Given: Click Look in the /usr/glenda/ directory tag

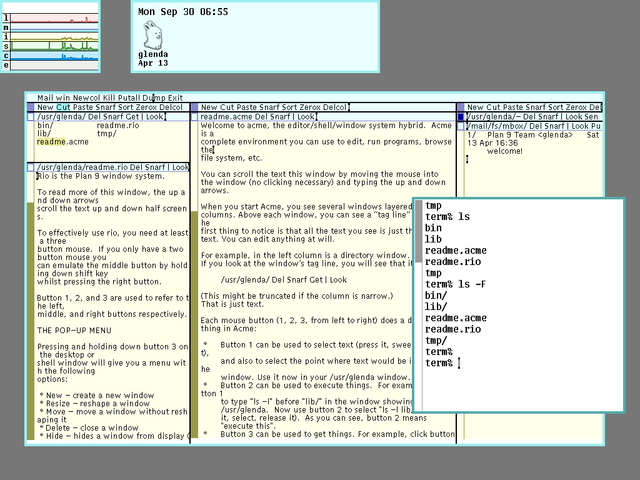Looking at the screenshot, I should pyautogui.click(x=155, y=117).
